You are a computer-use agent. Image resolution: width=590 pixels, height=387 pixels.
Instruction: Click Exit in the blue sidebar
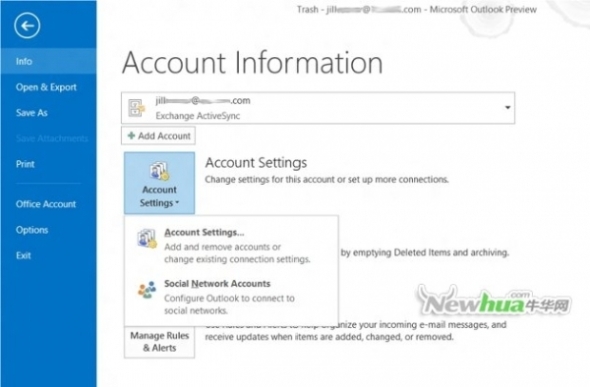(x=23, y=256)
